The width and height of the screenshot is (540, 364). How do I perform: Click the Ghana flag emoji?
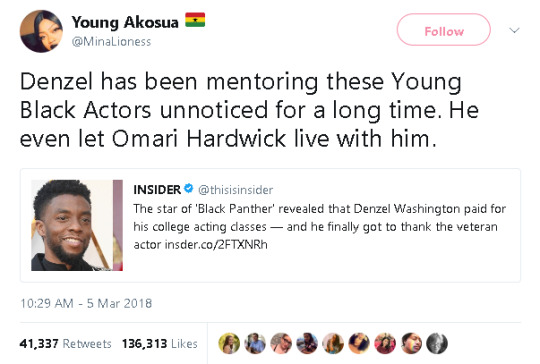[x=195, y=20]
